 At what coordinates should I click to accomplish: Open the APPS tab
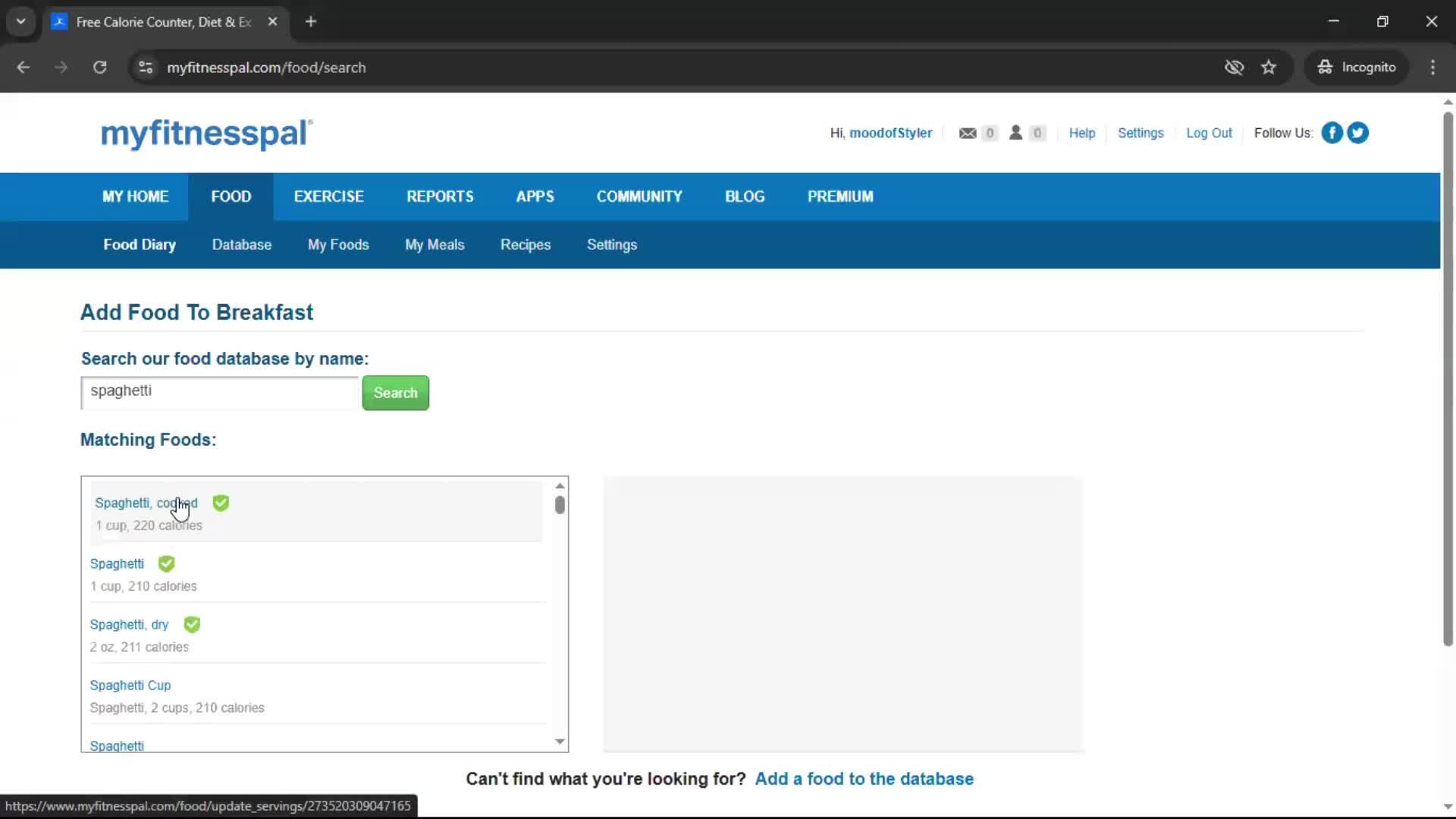pyautogui.click(x=535, y=196)
